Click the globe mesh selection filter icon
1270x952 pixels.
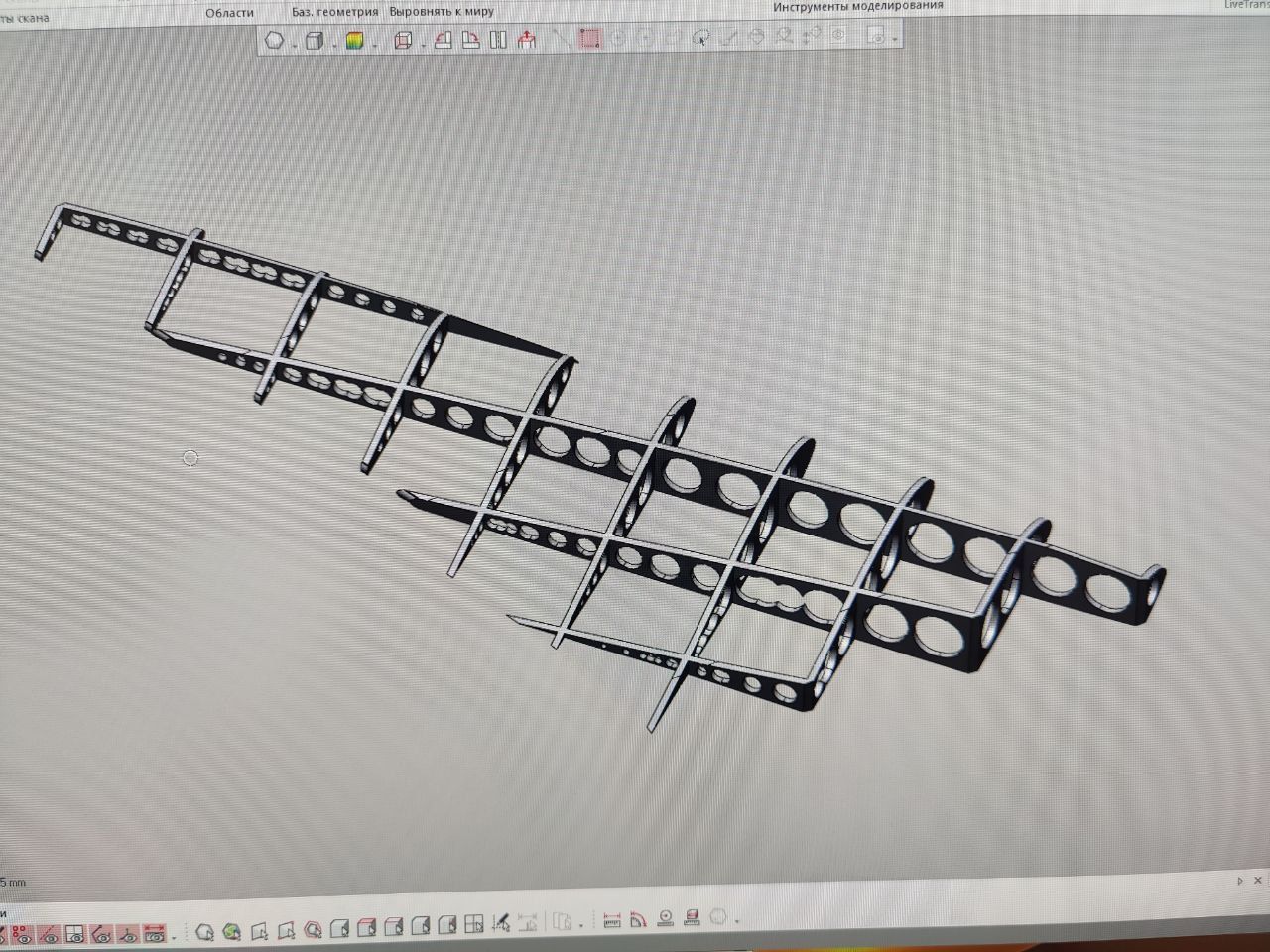232,932
